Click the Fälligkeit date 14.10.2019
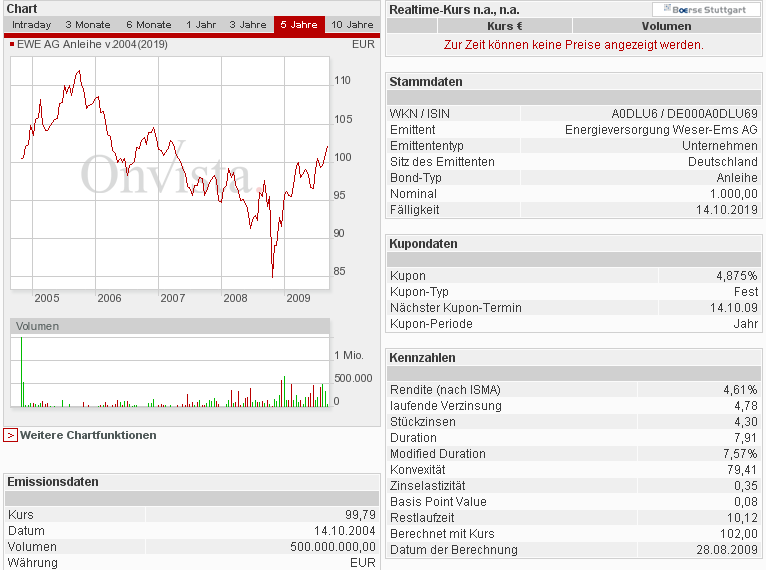 726,210
